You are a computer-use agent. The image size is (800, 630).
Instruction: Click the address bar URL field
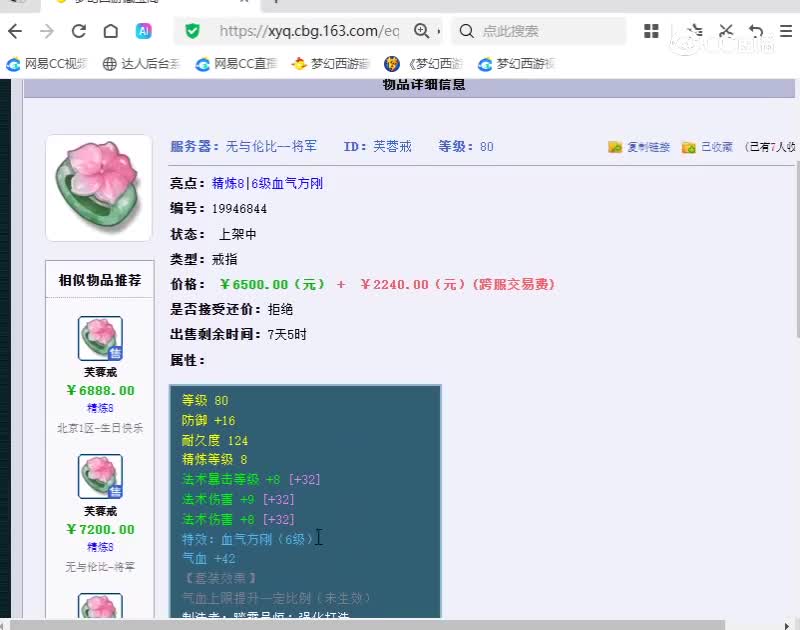[x=309, y=31]
